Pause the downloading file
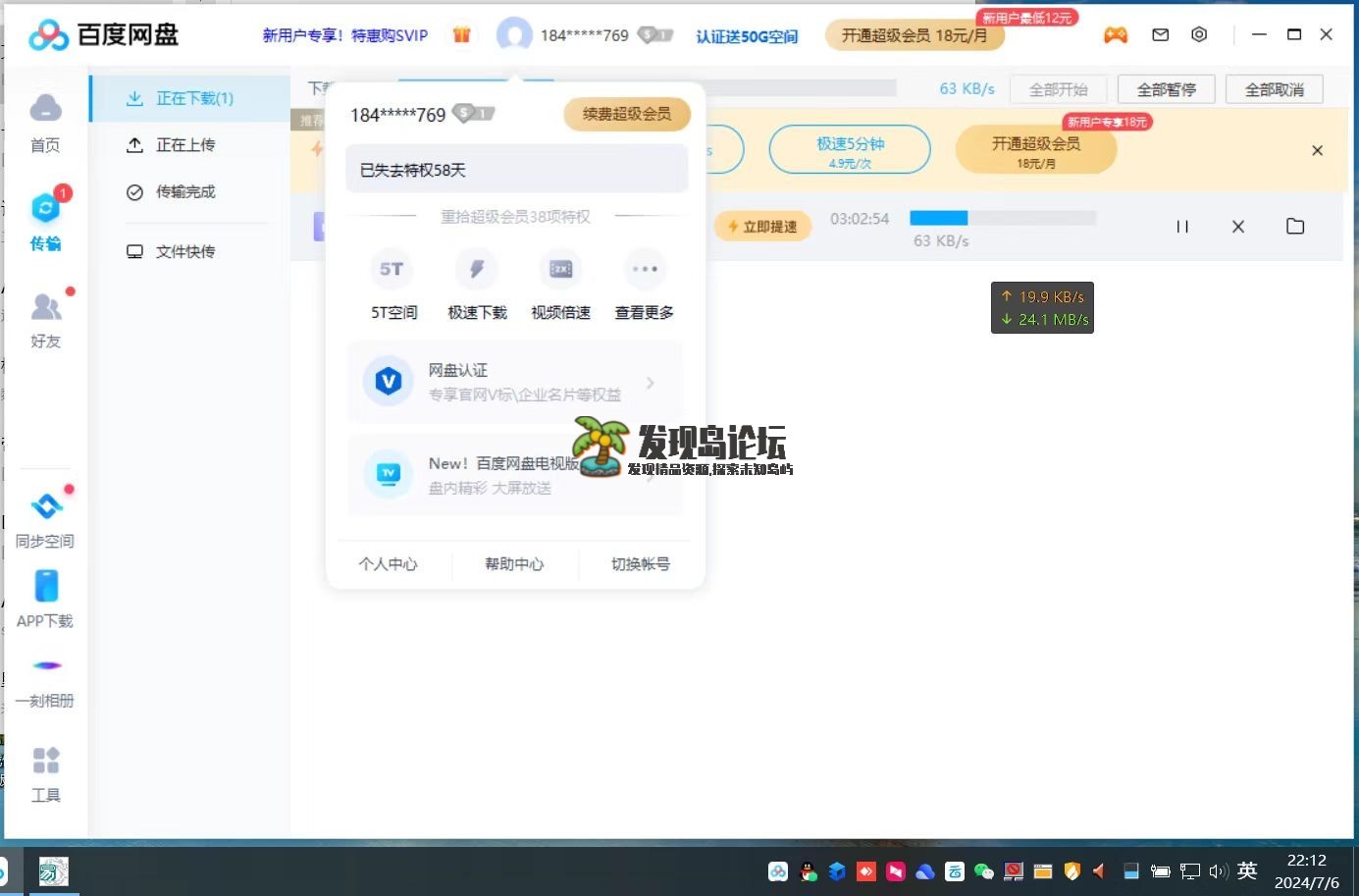Screen dimensions: 1359x896 click(1182, 227)
